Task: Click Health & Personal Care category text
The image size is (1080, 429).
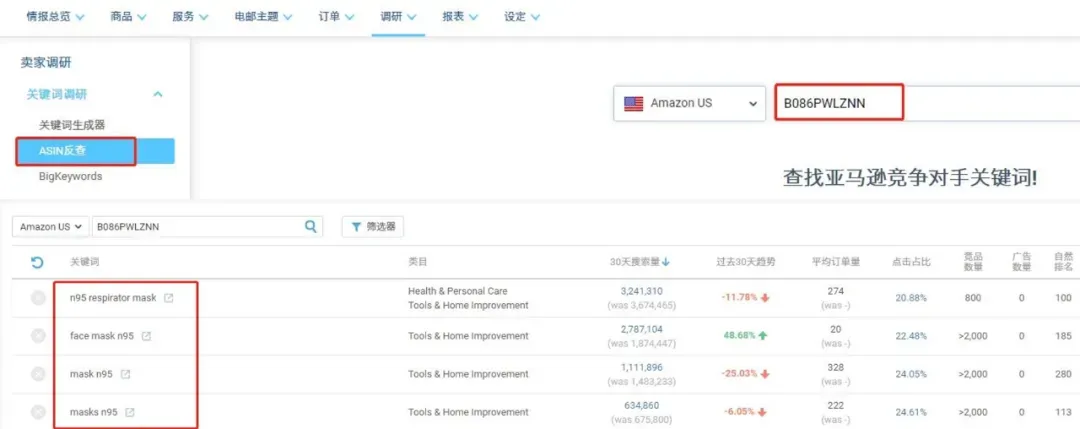Action: click(x=457, y=291)
